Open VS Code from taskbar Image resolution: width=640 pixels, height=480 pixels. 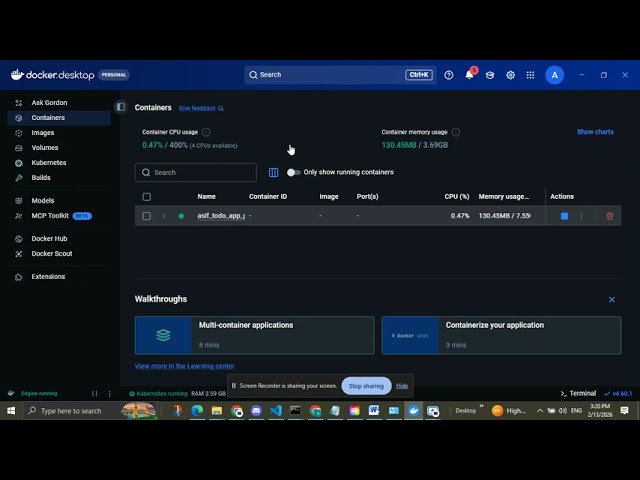(x=276, y=411)
